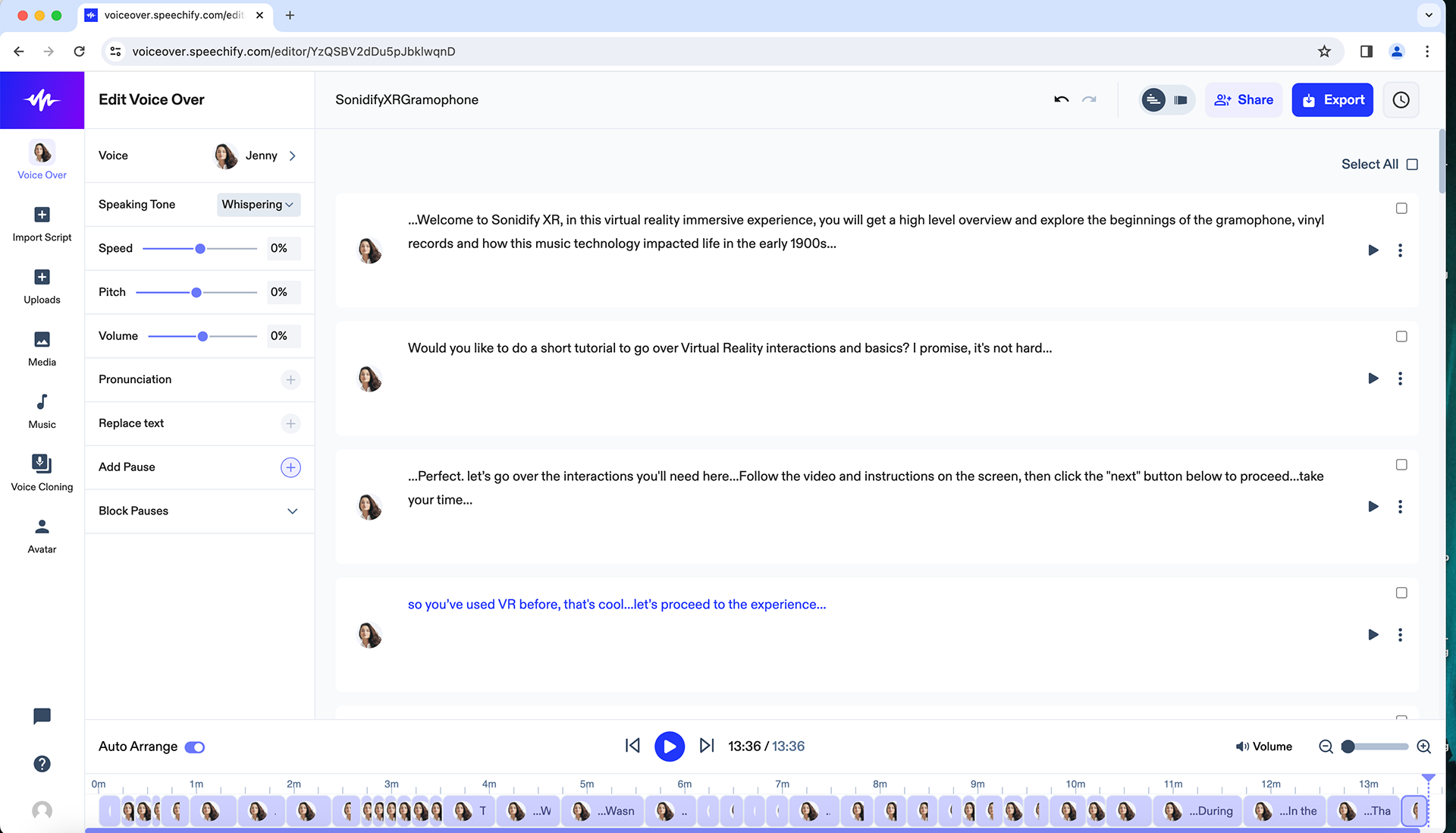The height and width of the screenshot is (833, 1456).
Task: Open the help question mark icon
Action: [x=42, y=764]
